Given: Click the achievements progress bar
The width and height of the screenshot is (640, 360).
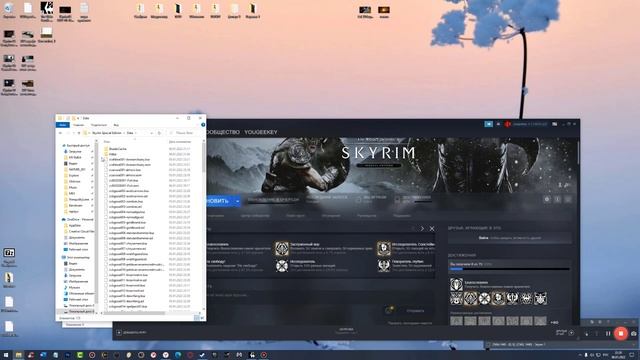Looking at the screenshot, I should coord(509,269).
